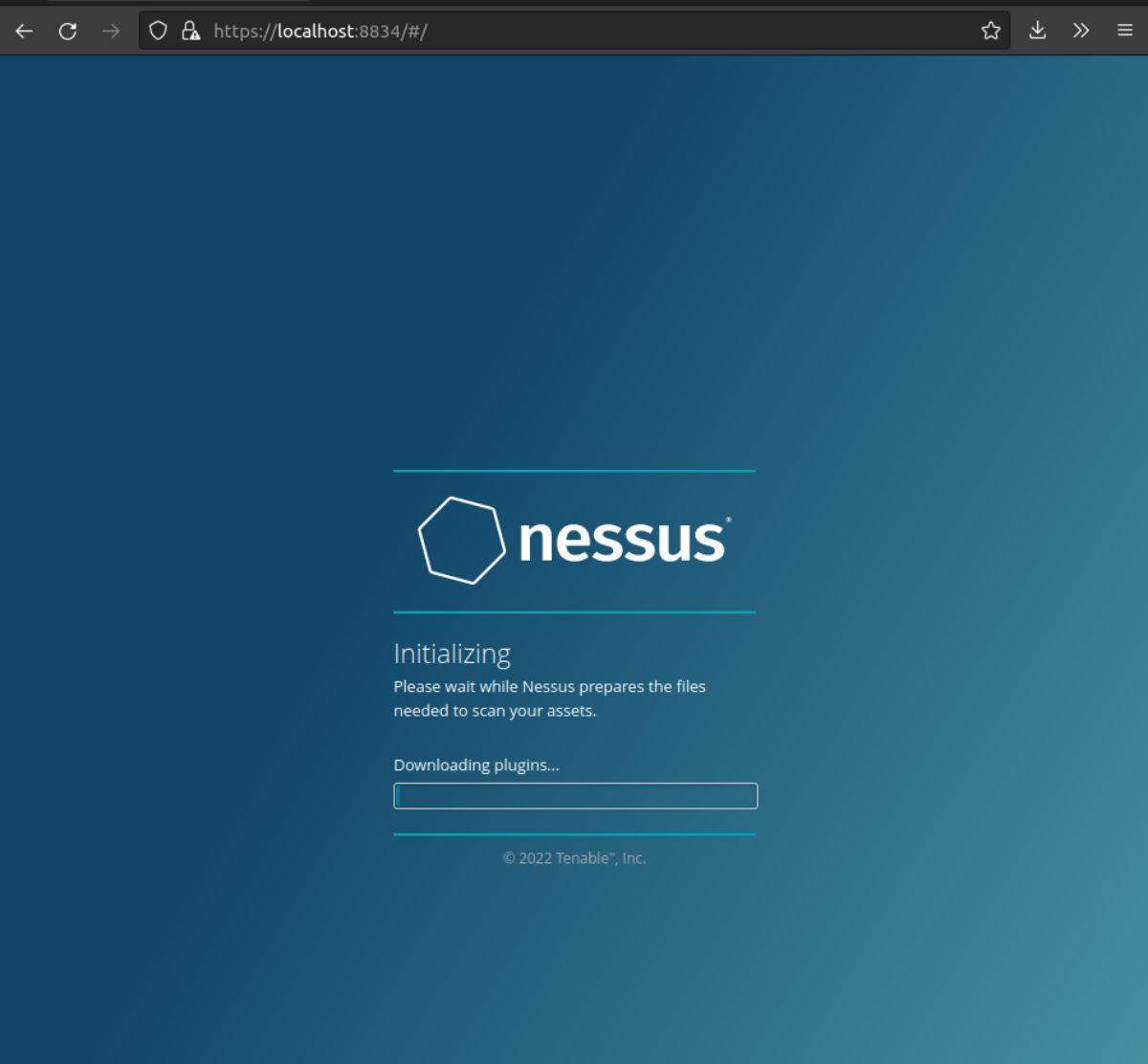Viewport: 1148px width, 1064px height.
Task: Click the Downloads icon in the toolbar
Action: [1037, 30]
